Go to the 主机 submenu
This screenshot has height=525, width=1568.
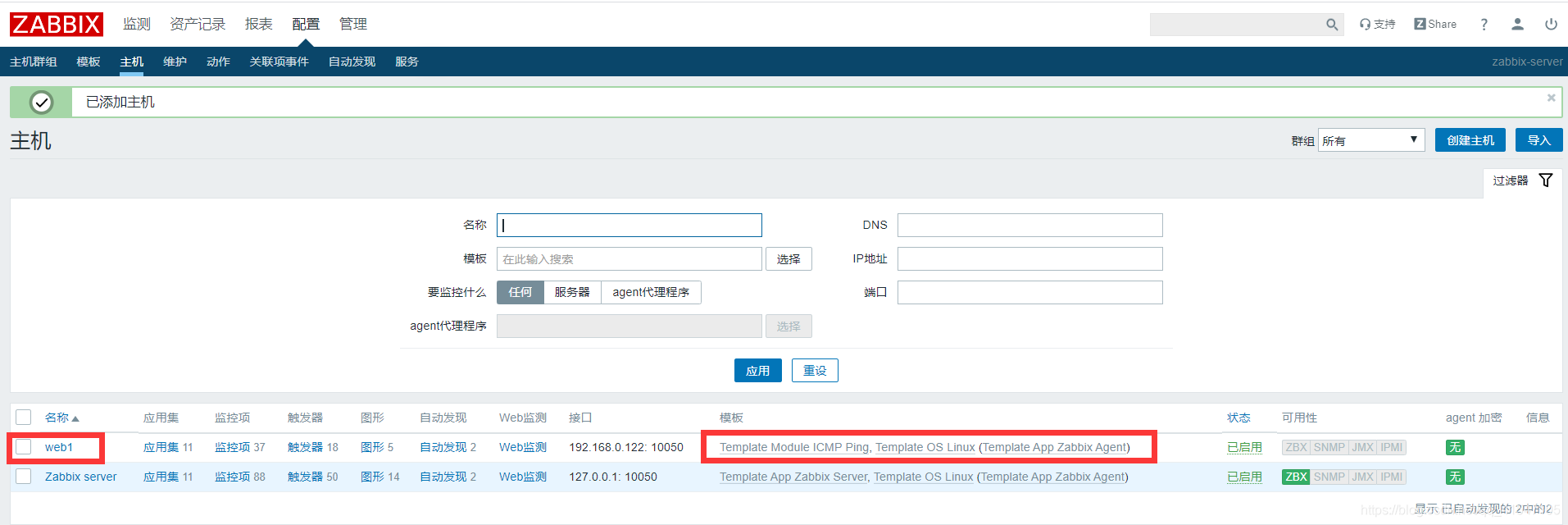pyautogui.click(x=131, y=62)
